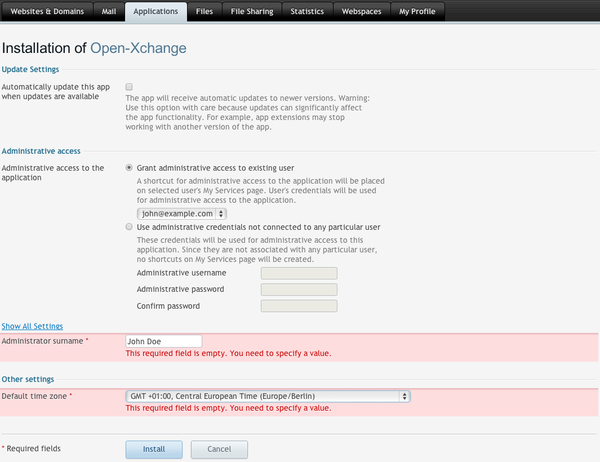Click the Open-Xchange title text

(x=138, y=48)
